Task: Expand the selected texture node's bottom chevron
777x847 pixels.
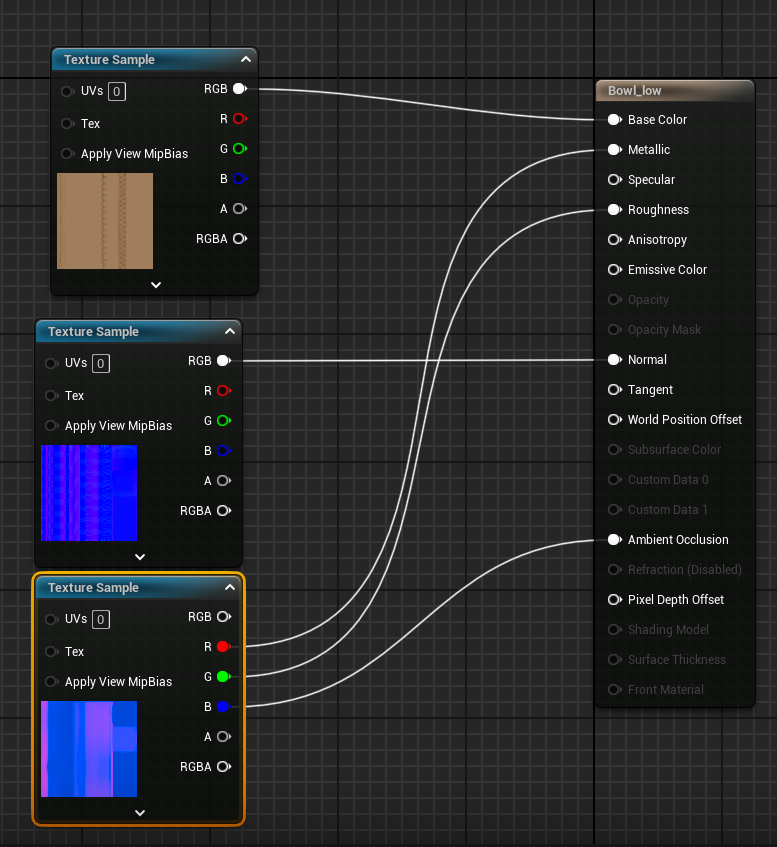Action: [x=140, y=813]
